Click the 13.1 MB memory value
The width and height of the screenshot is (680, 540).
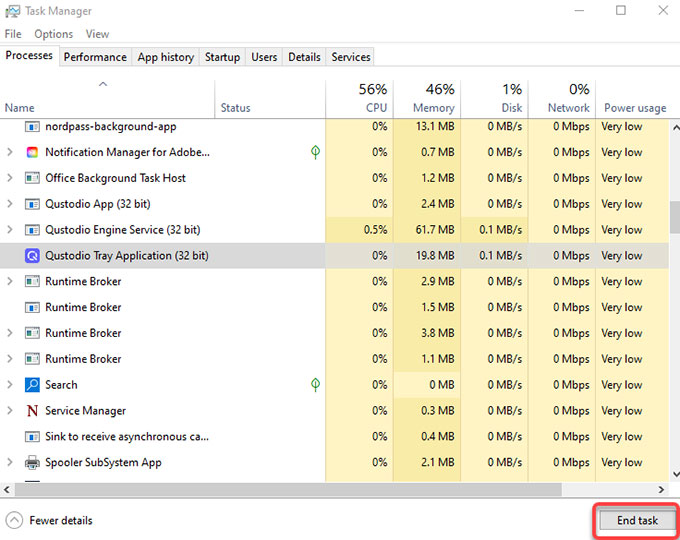(435, 127)
